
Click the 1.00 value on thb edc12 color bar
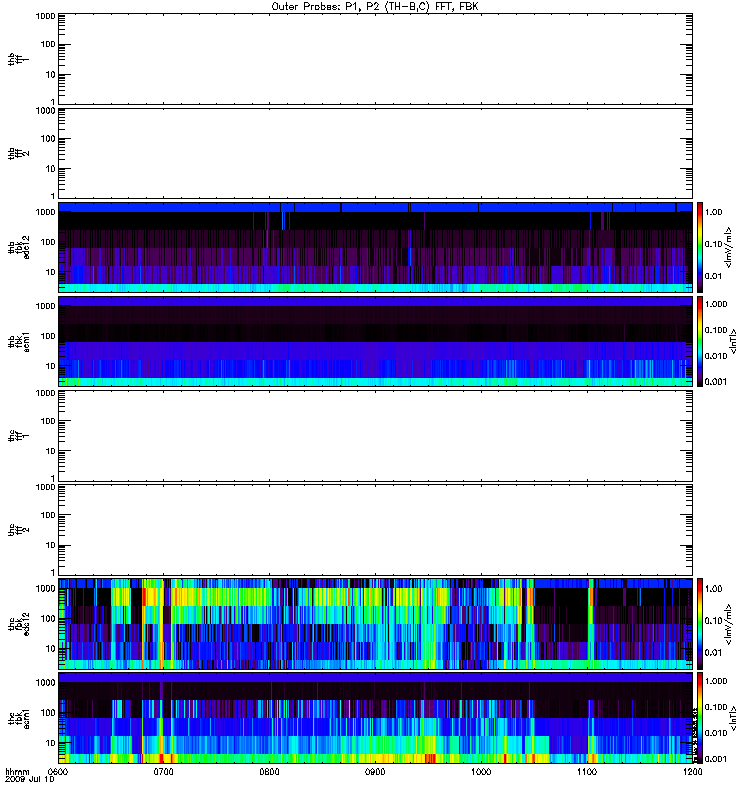click(713, 212)
